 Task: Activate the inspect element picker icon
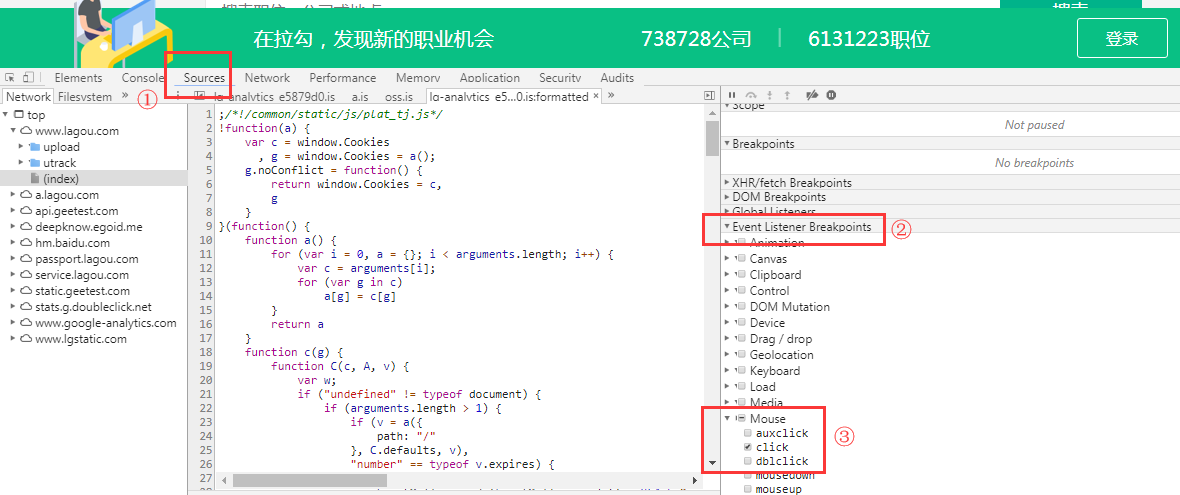pos(11,77)
